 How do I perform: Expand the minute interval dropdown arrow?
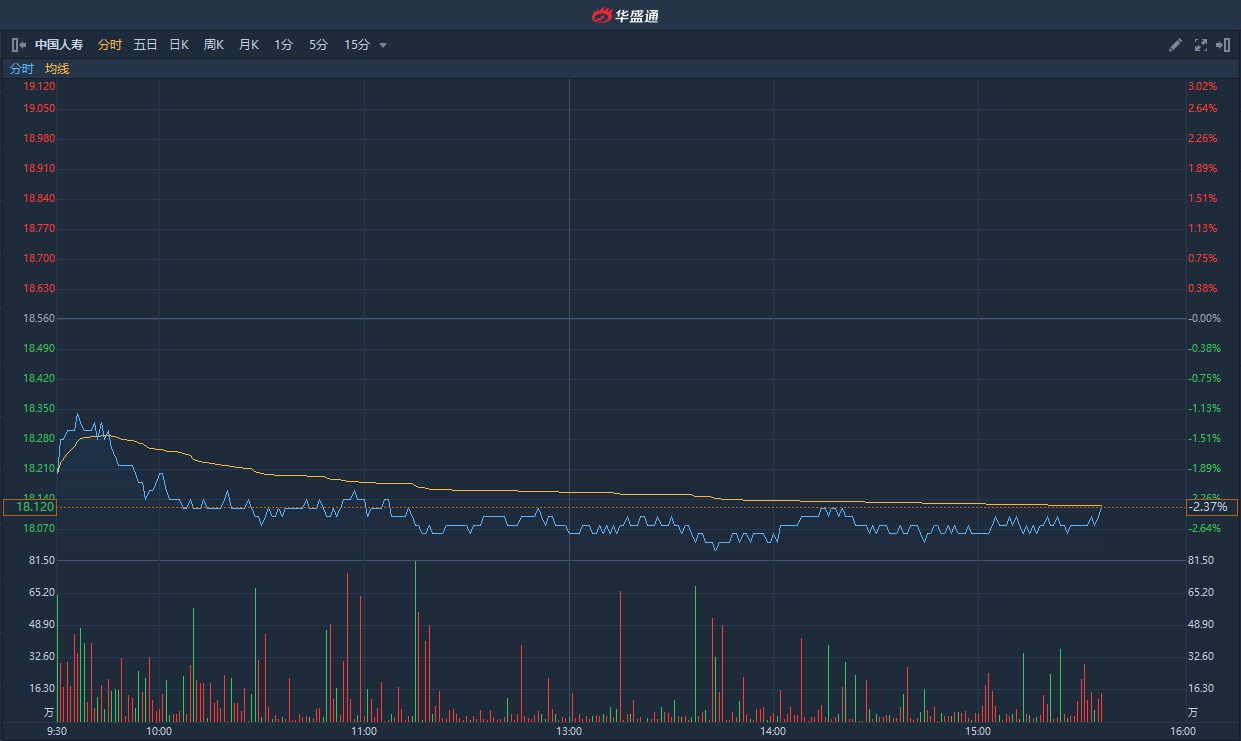click(x=383, y=45)
